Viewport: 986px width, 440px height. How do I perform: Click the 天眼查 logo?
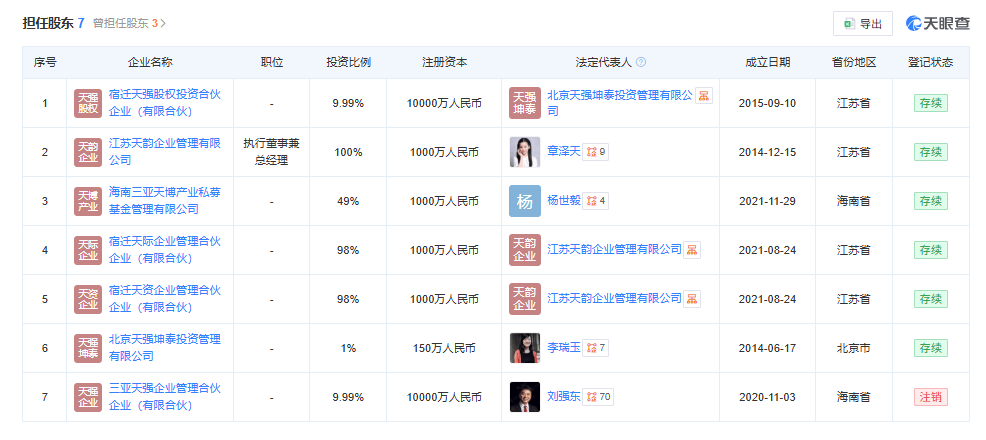tap(937, 23)
